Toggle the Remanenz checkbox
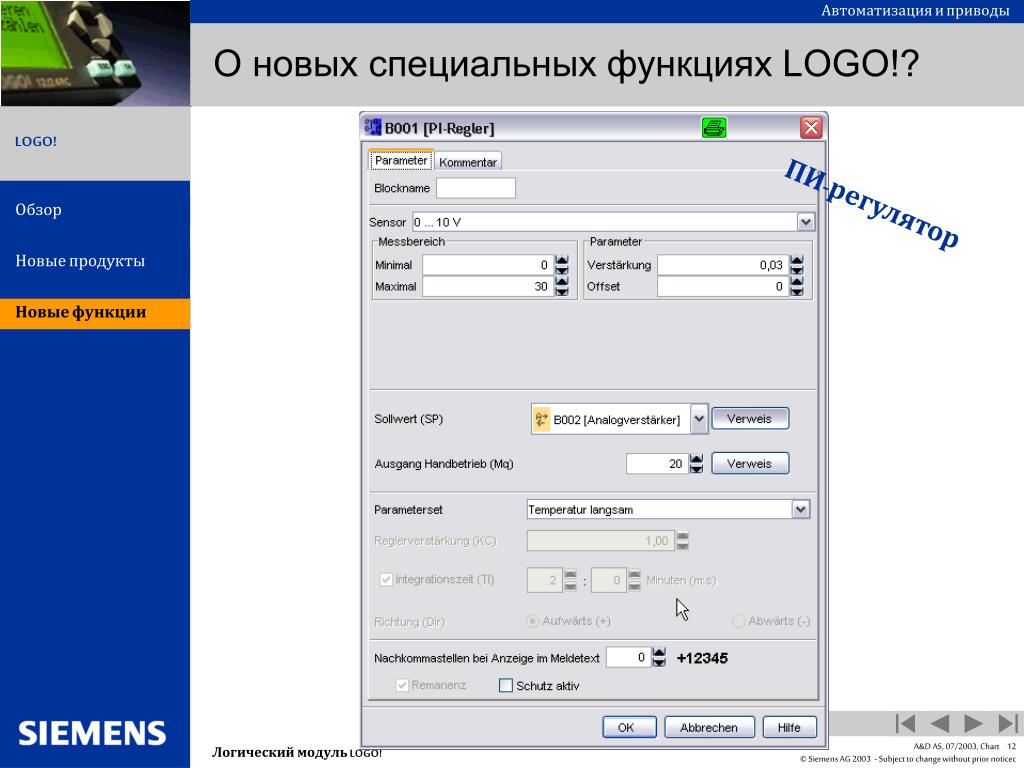 [402, 685]
